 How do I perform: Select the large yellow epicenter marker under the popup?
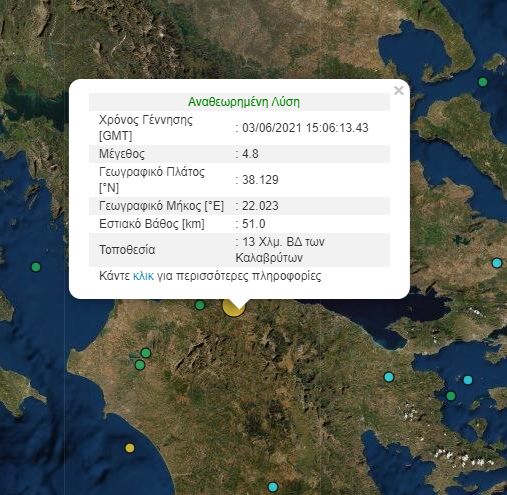[234, 307]
